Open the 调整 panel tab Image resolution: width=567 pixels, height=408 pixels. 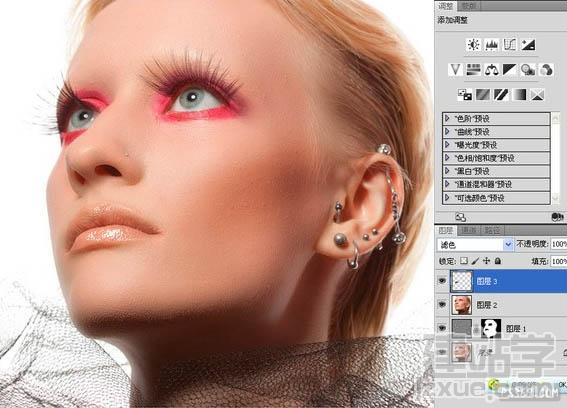point(446,6)
